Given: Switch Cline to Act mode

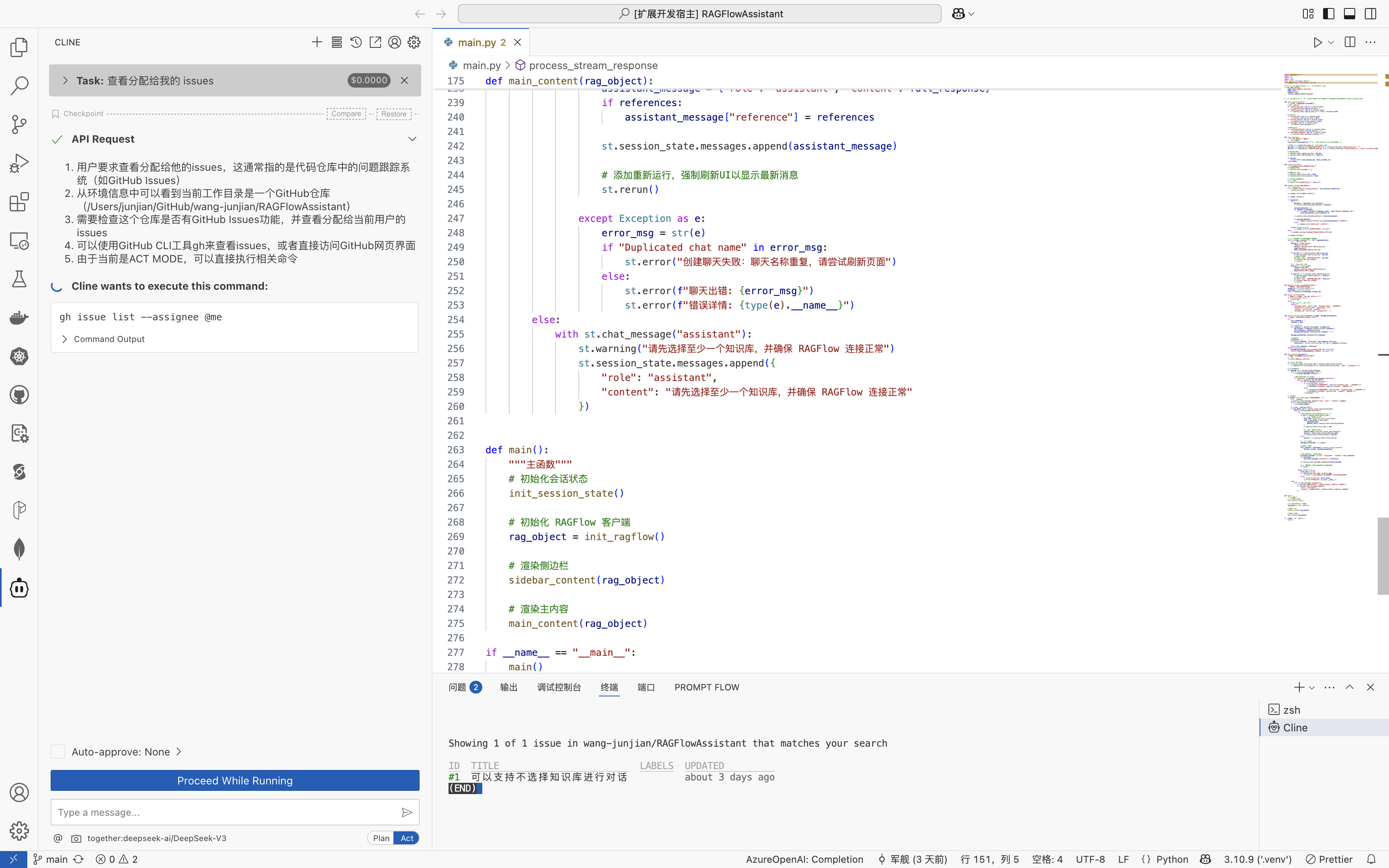Looking at the screenshot, I should pyautogui.click(x=407, y=838).
